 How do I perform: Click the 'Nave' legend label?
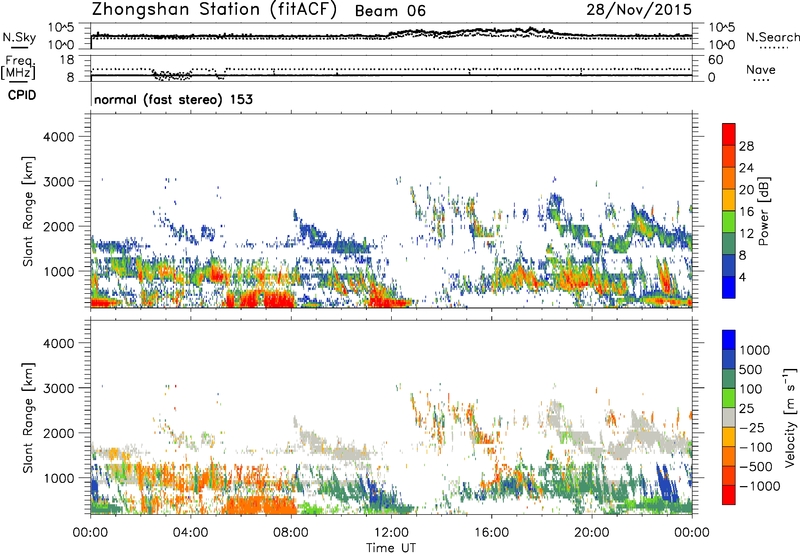(x=761, y=70)
